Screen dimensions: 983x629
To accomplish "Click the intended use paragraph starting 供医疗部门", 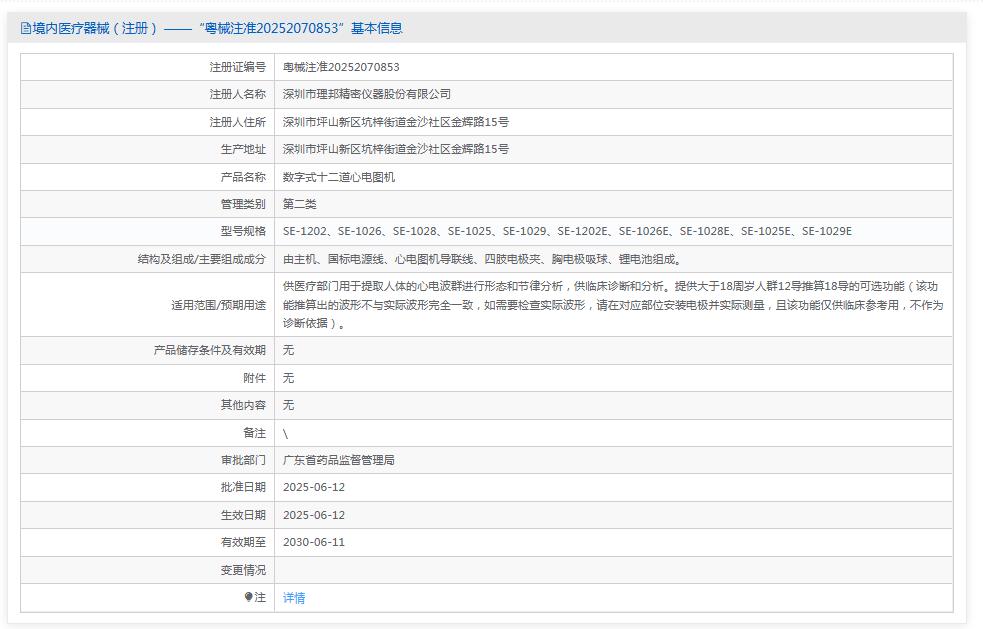I will 612,304.
